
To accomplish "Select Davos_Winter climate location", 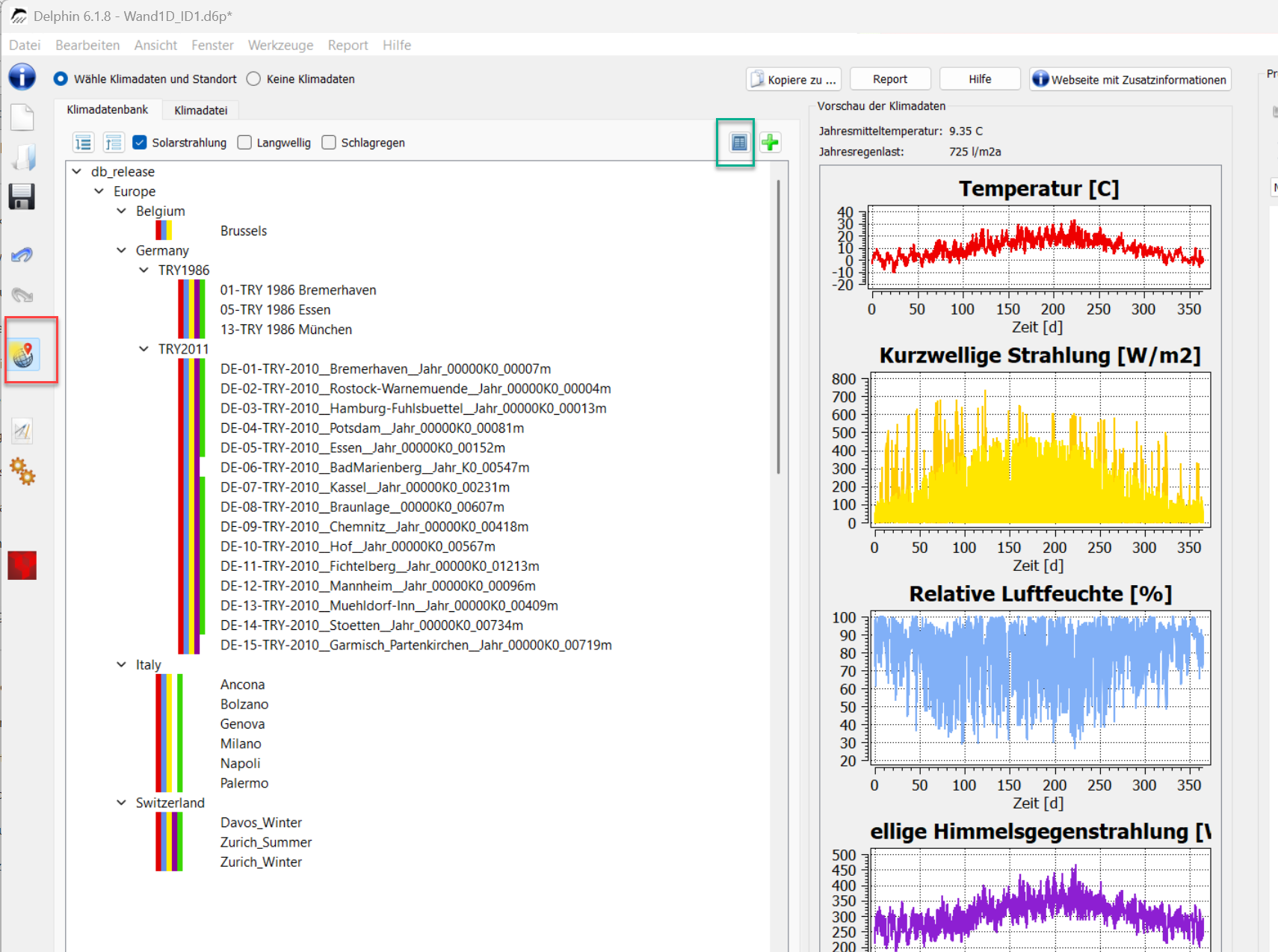I will (261, 823).
